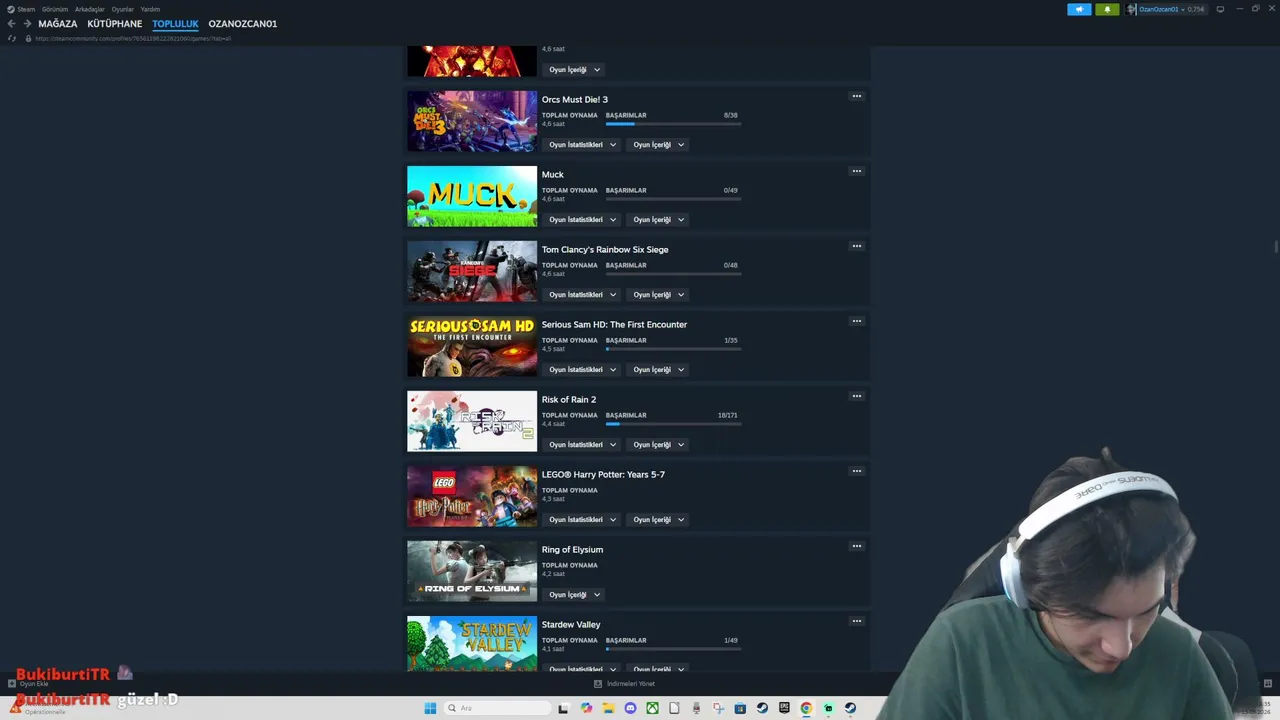Click the OzanOzcan01 avatar picture
This screenshot has width=1280, height=720.
[x=1132, y=9]
